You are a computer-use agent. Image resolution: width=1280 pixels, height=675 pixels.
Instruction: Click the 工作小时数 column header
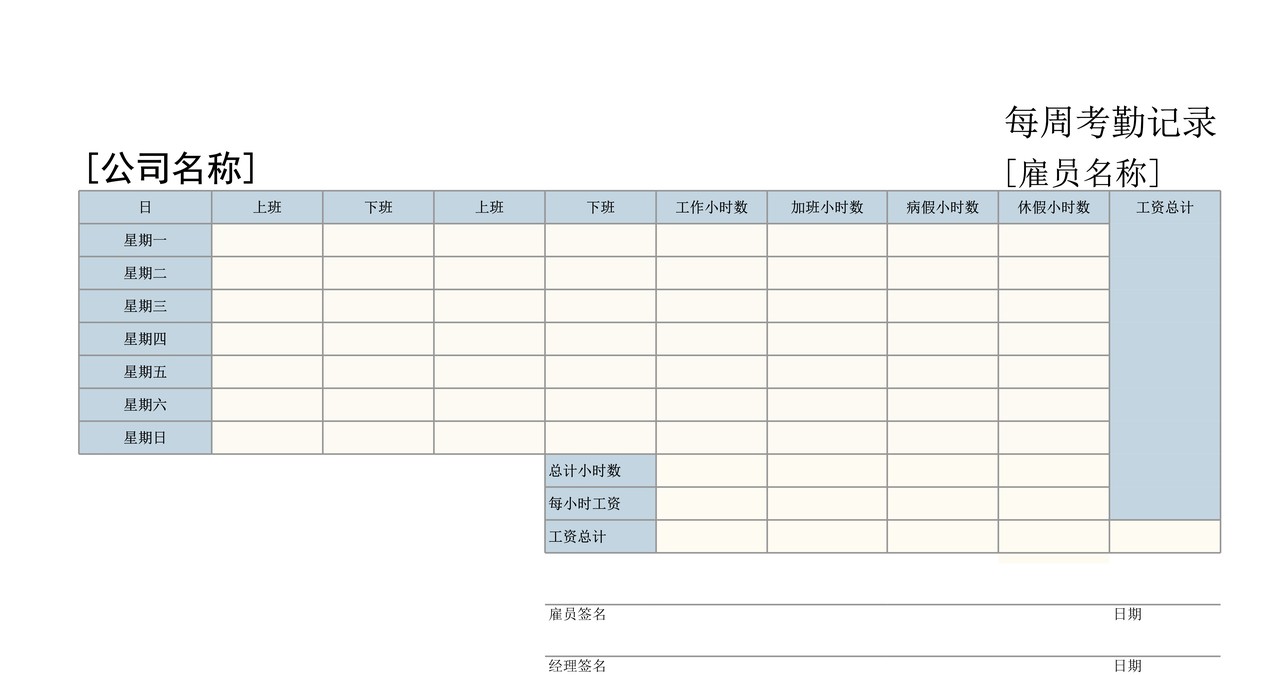[x=710, y=207]
